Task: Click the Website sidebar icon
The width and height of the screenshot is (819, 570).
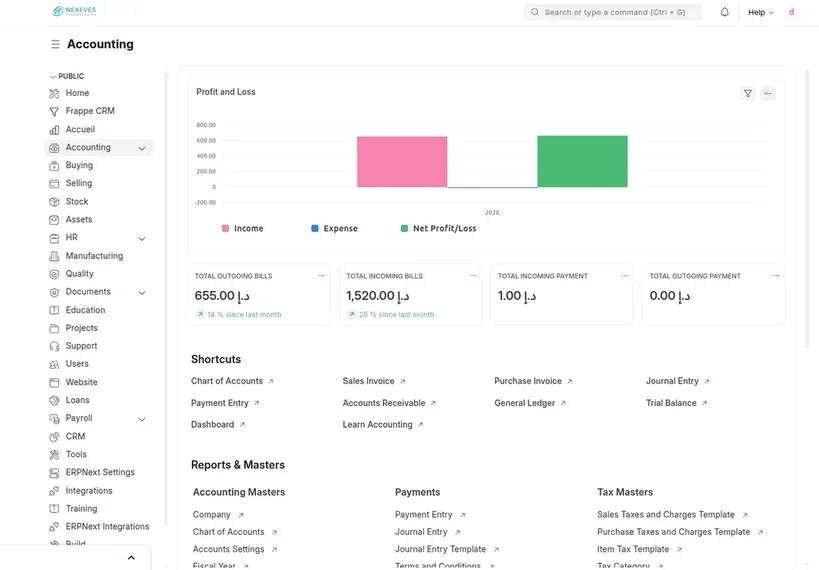Action: tap(54, 382)
